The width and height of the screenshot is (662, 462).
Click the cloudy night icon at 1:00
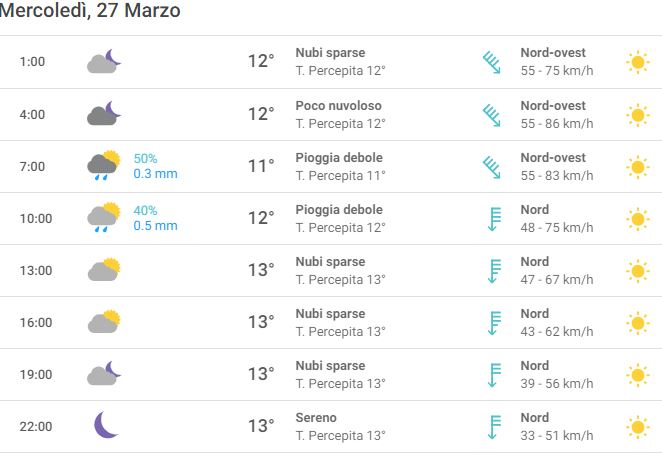click(x=104, y=61)
